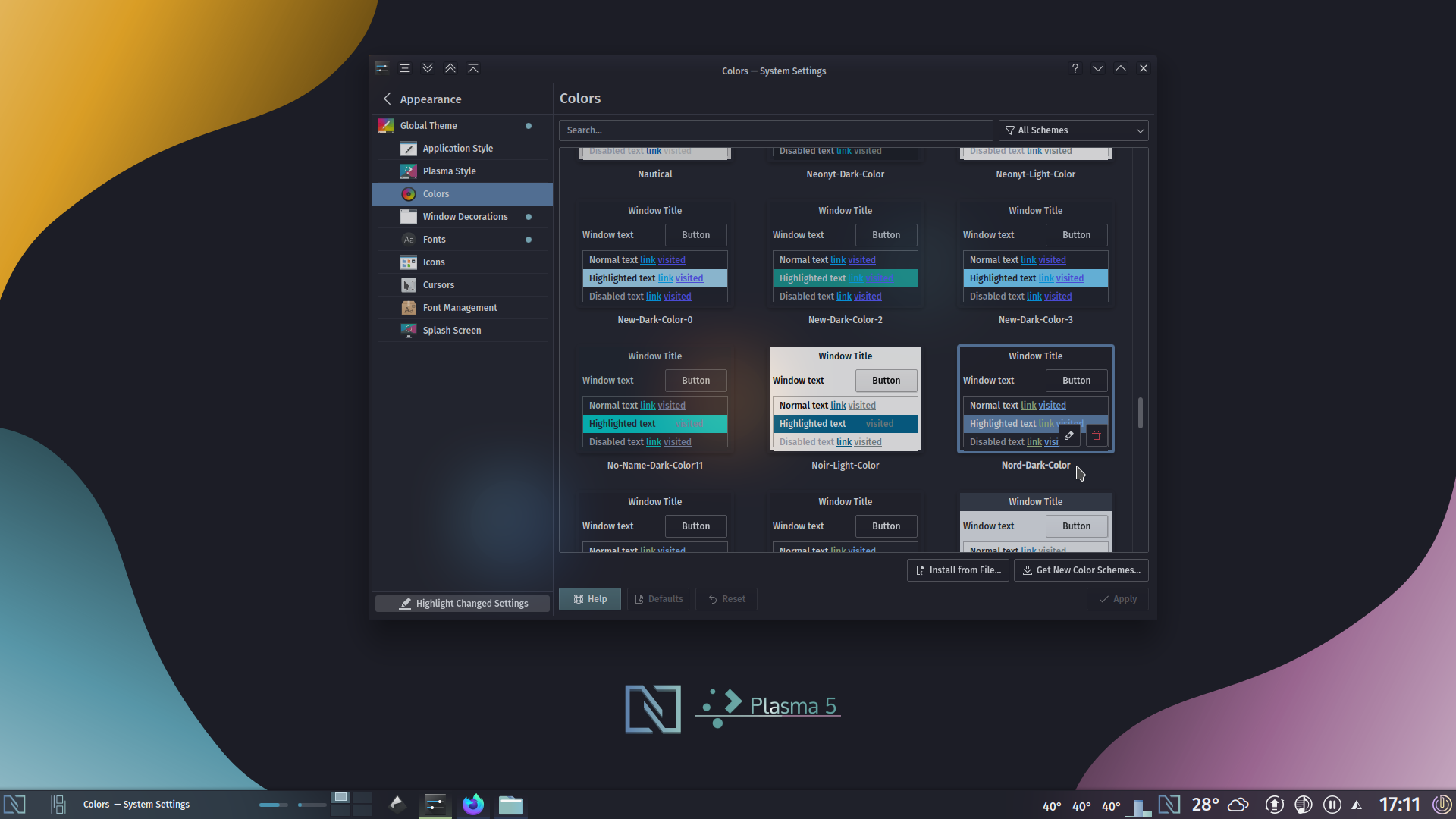The image size is (1456, 819).
Task: Click the N logo icon in the system tray
Action: click(1169, 805)
